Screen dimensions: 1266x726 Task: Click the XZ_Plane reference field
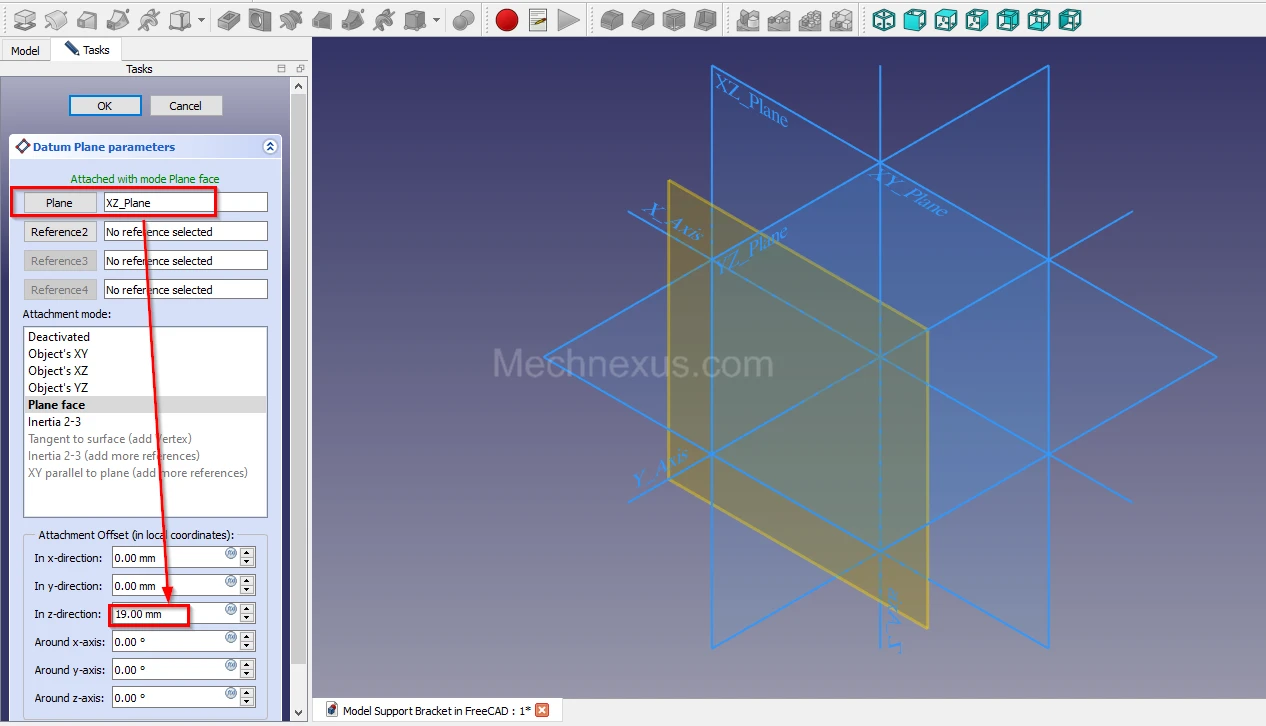click(186, 203)
